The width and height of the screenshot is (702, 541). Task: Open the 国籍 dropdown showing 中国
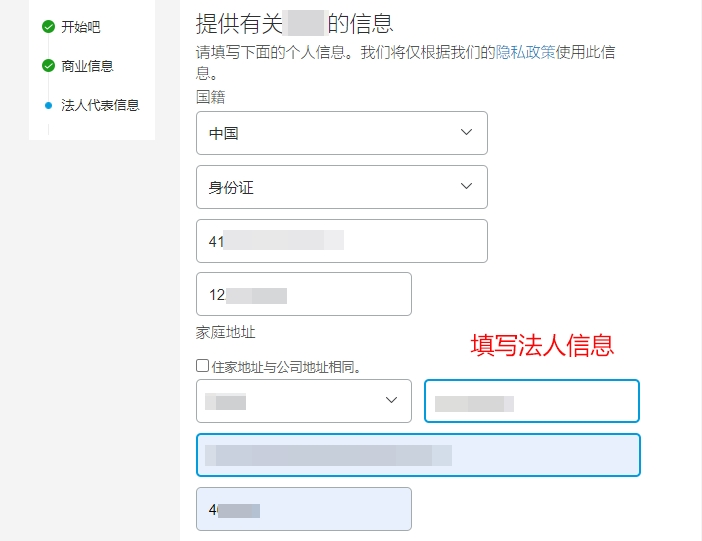[342, 133]
